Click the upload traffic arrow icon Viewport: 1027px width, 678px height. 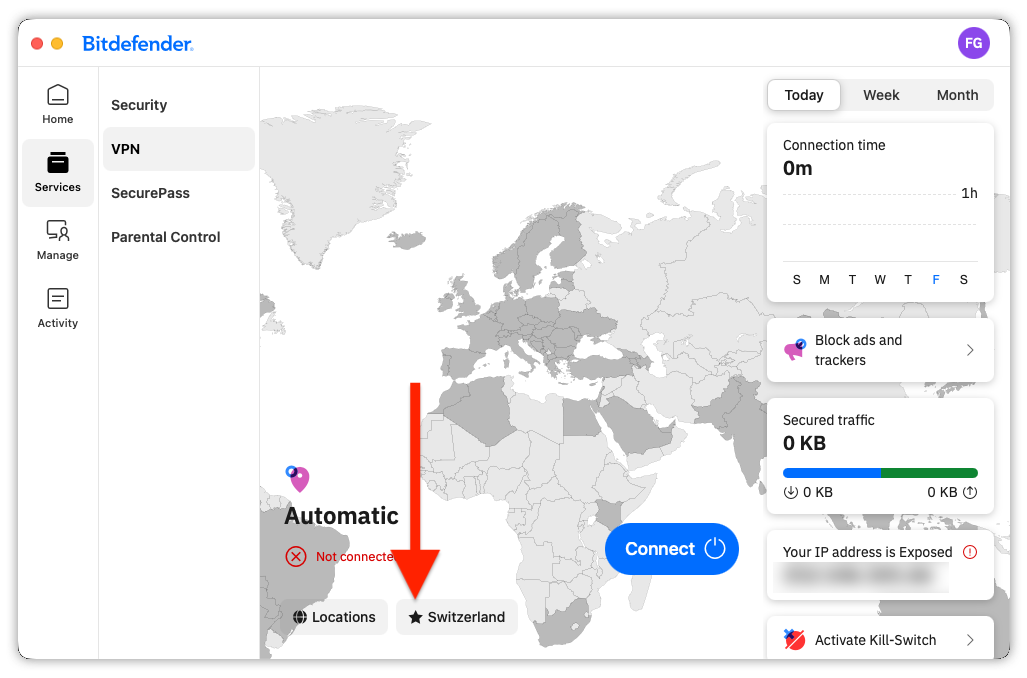pos(970,492)
